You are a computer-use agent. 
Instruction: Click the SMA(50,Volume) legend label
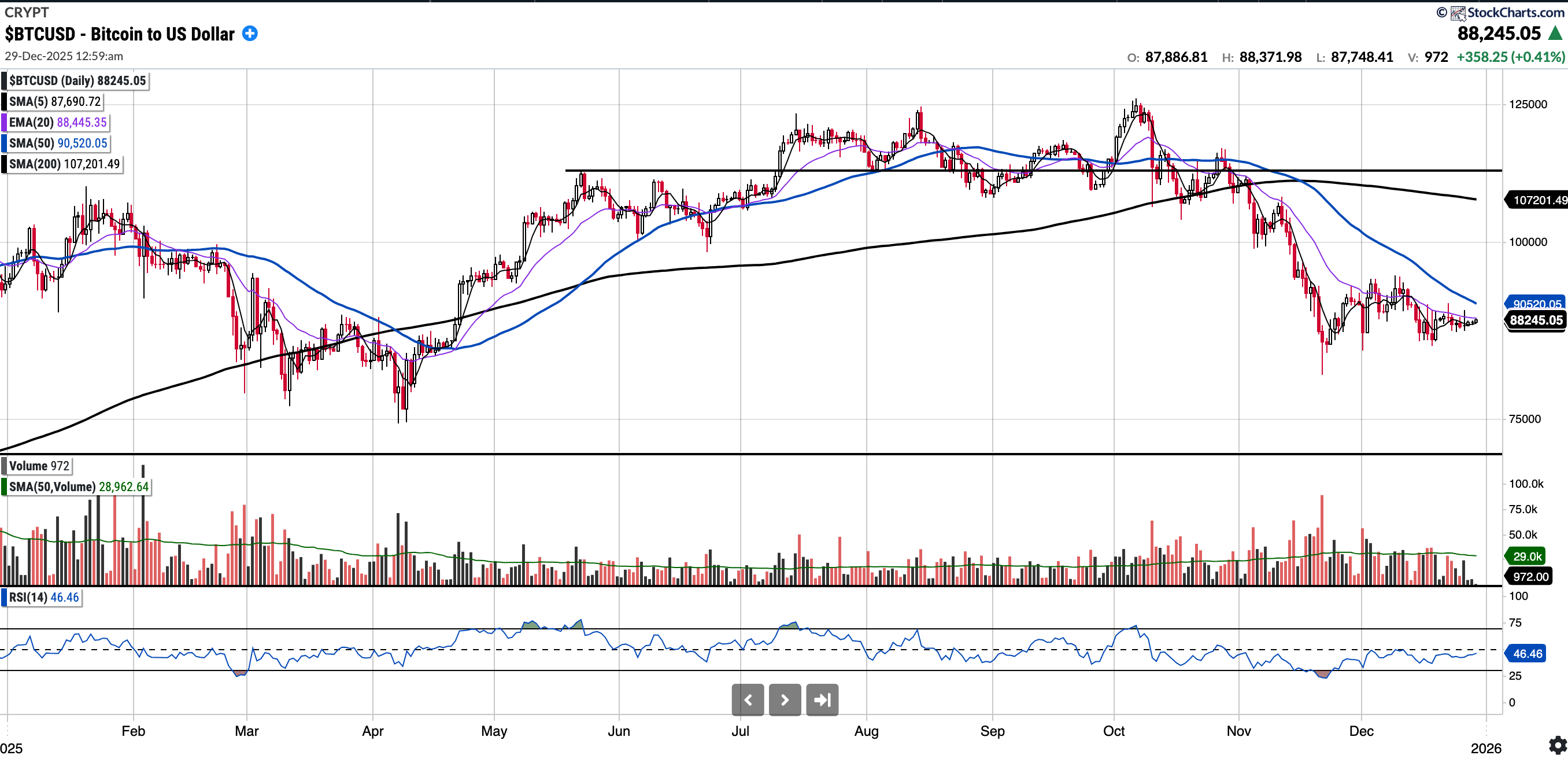(x=78, y=487)
